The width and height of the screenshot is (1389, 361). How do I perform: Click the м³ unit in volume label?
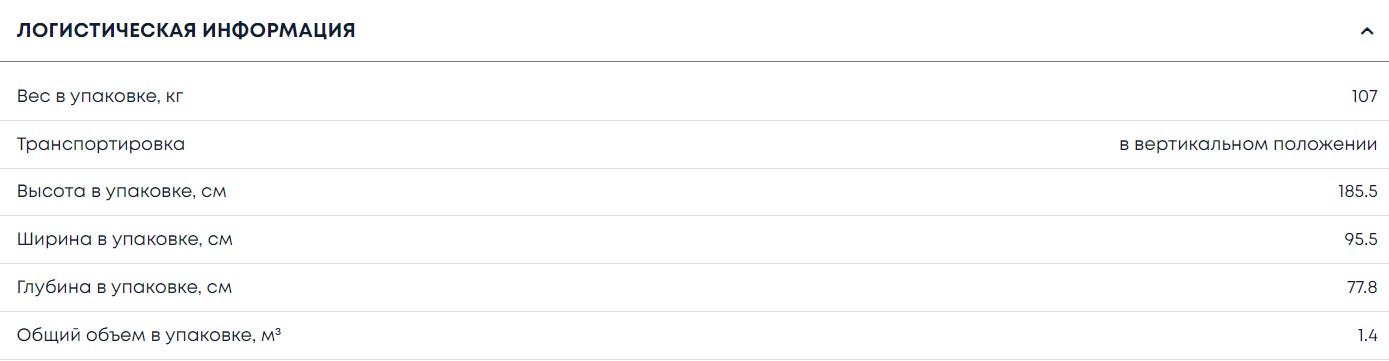click(270, 335)
